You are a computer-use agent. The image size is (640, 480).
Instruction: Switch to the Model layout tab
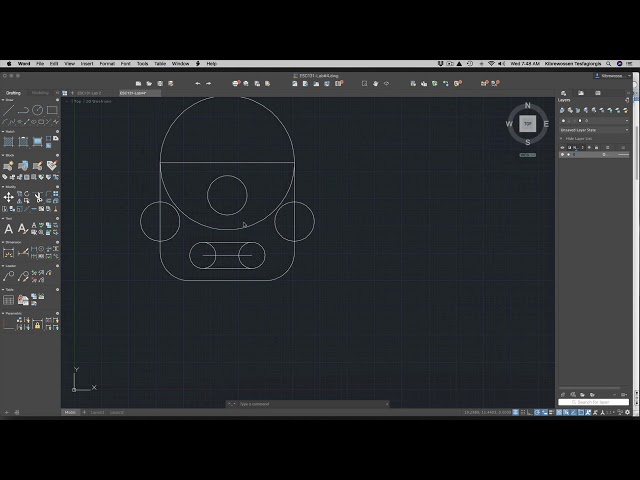tap(71, 412)
